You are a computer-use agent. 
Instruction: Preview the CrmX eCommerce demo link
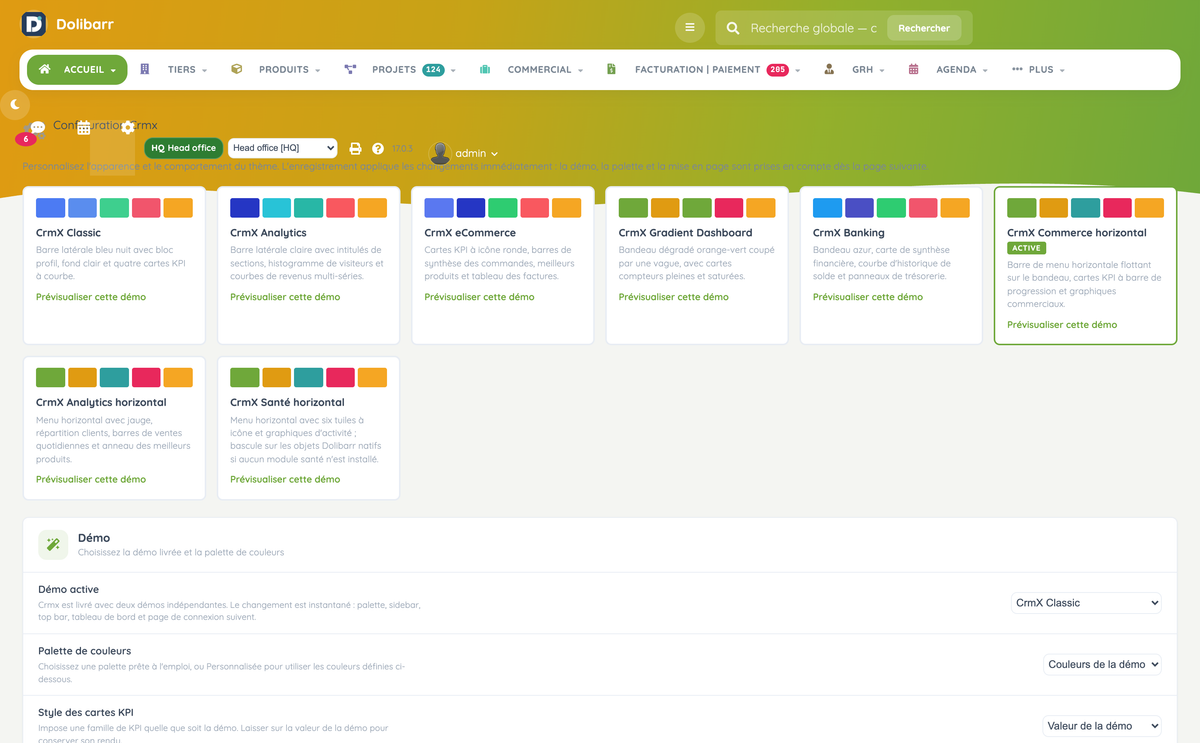tap(479, 297)
